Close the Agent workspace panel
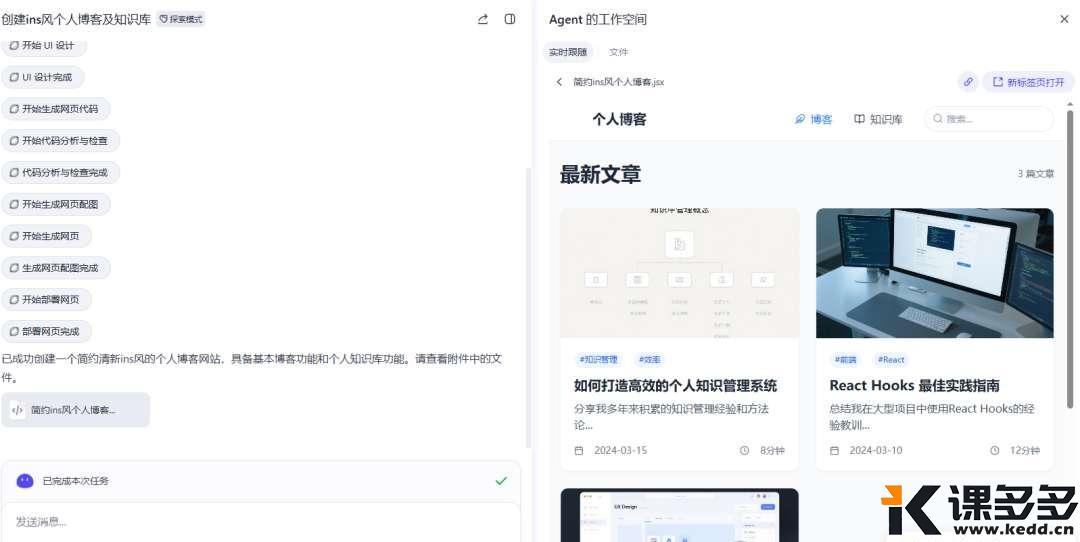1080x542 pixels. click(1064, 19)
